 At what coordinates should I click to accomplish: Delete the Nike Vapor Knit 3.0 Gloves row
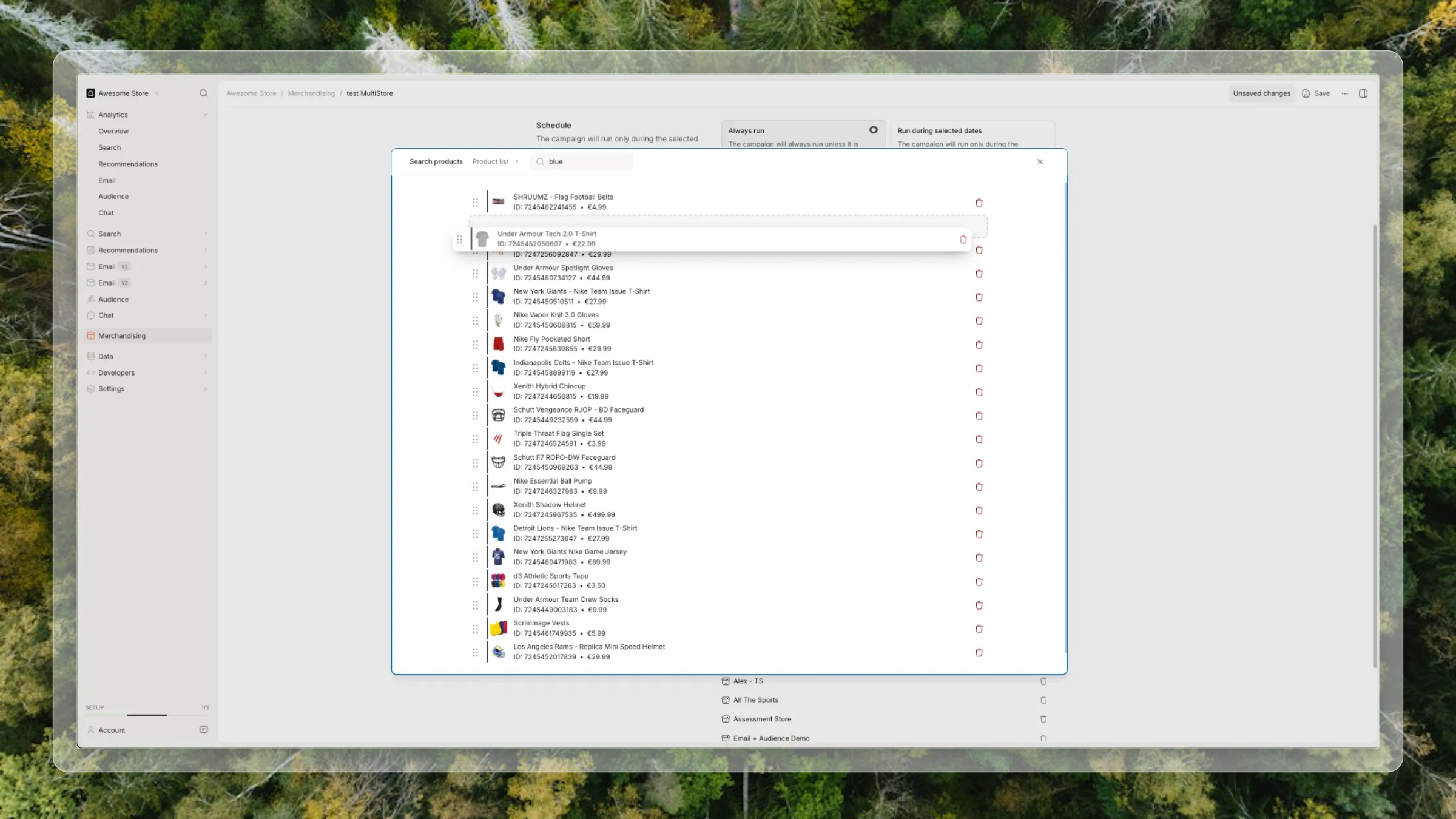tap(979, 321)
